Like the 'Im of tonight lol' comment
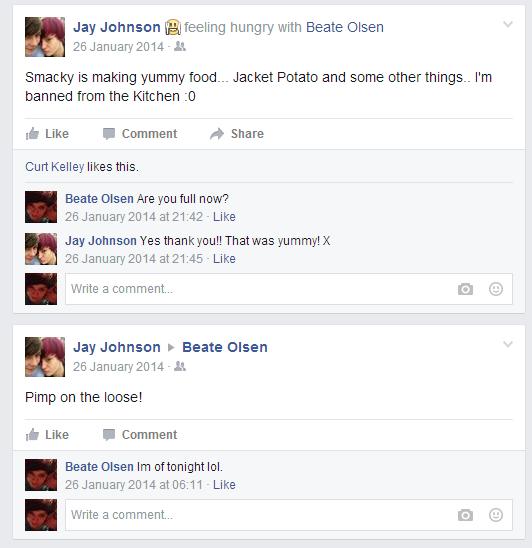The height and width of the screenshot is (548, 532). [224, 485]
